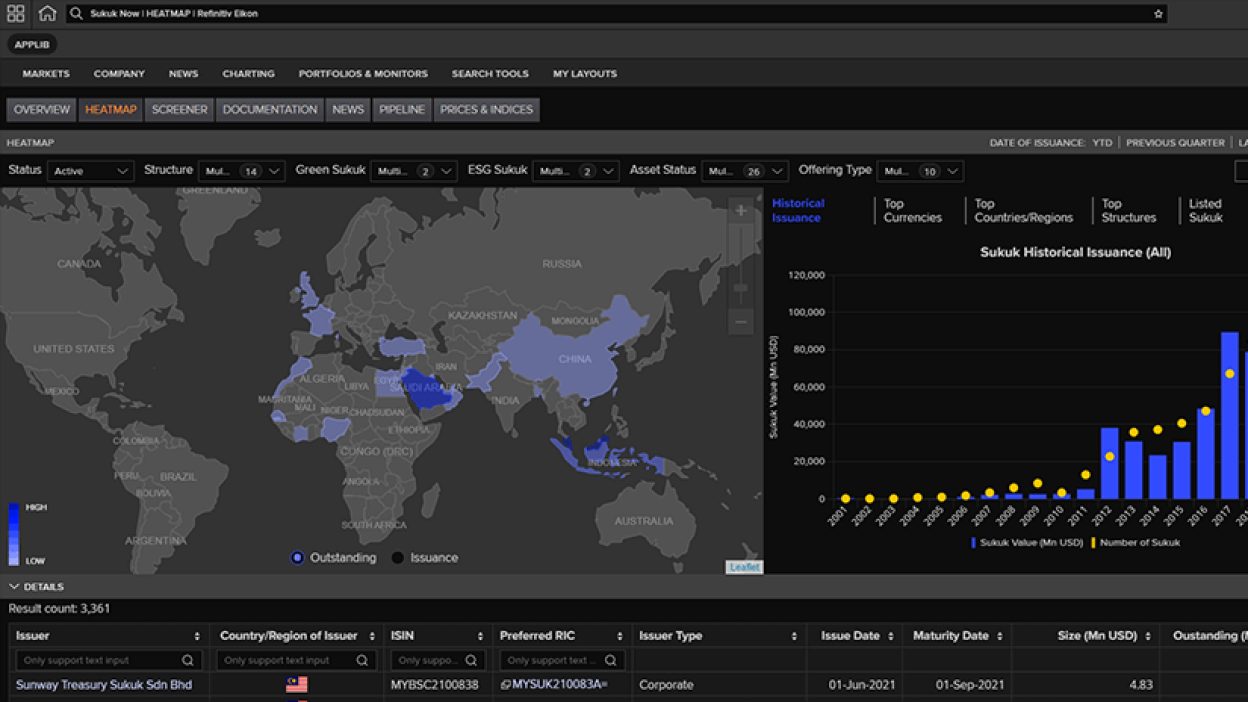This screenshot has width=1248, height=702.
Task: Click the Malaysia flag in the Country column
Action: click(293, 684)
